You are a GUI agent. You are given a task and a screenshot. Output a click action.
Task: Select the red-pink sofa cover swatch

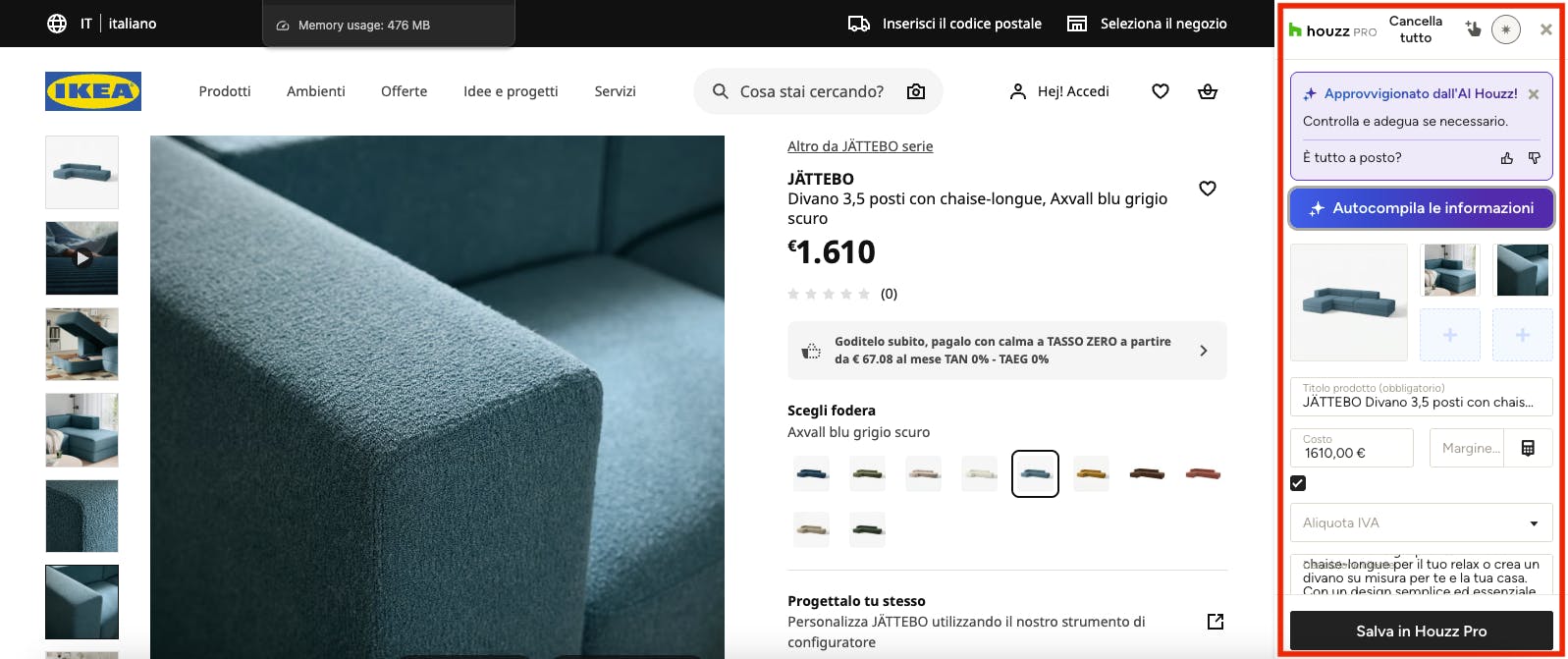coord(1203,473)
